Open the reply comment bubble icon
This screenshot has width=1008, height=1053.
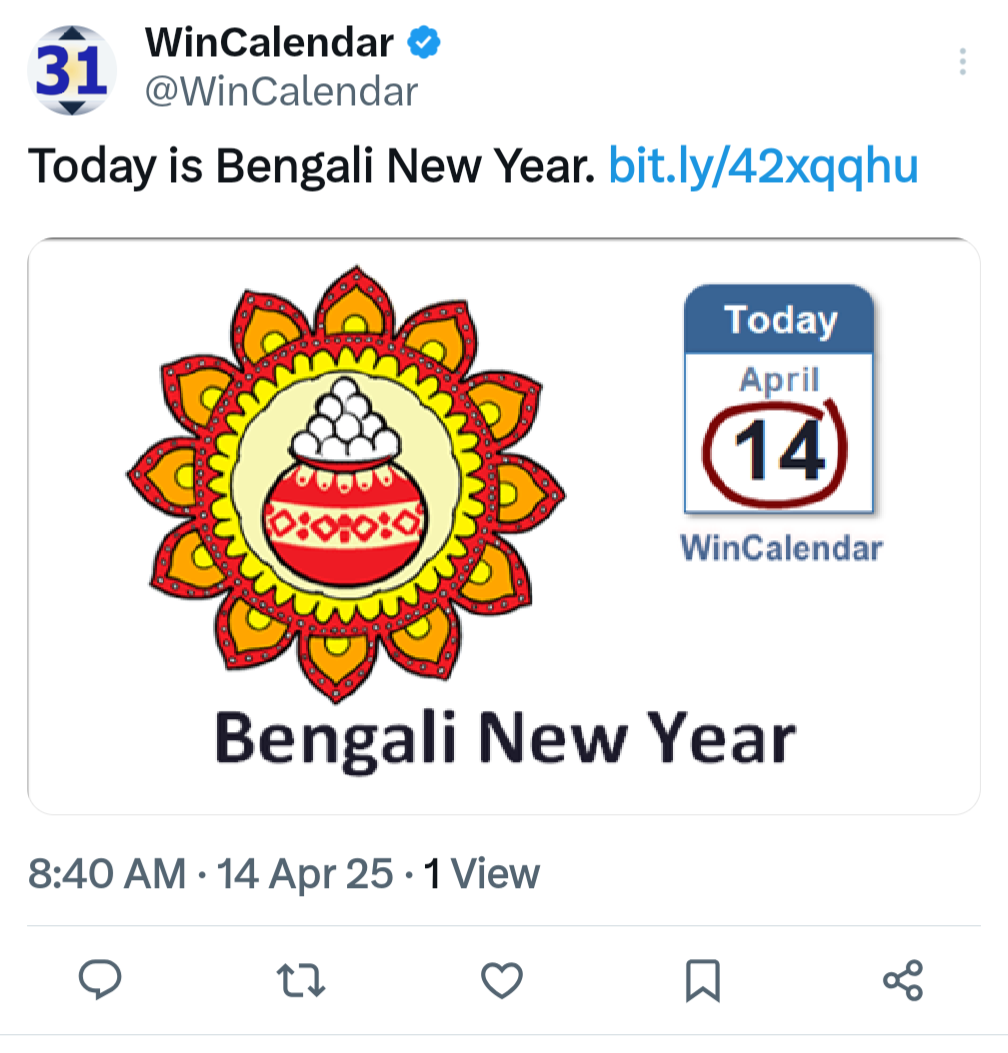point(100,980)
